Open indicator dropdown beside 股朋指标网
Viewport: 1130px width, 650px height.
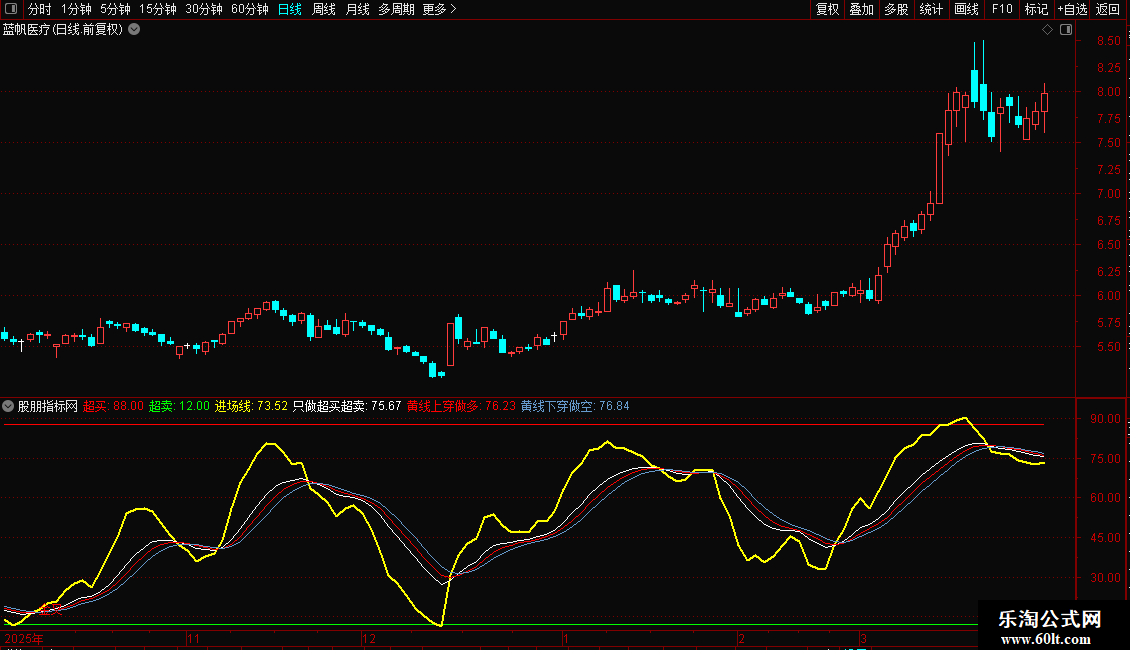tap(8, 406)
